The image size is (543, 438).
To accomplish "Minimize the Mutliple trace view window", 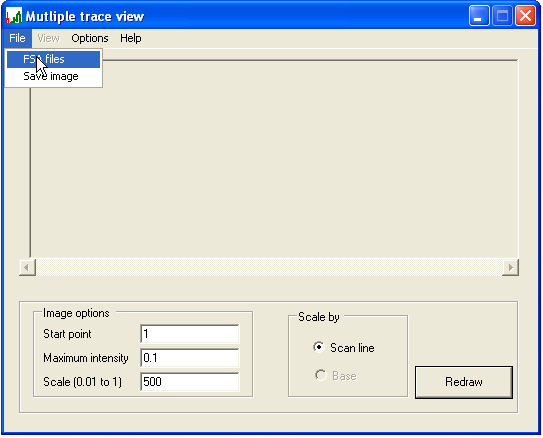I will coord(479,16).
